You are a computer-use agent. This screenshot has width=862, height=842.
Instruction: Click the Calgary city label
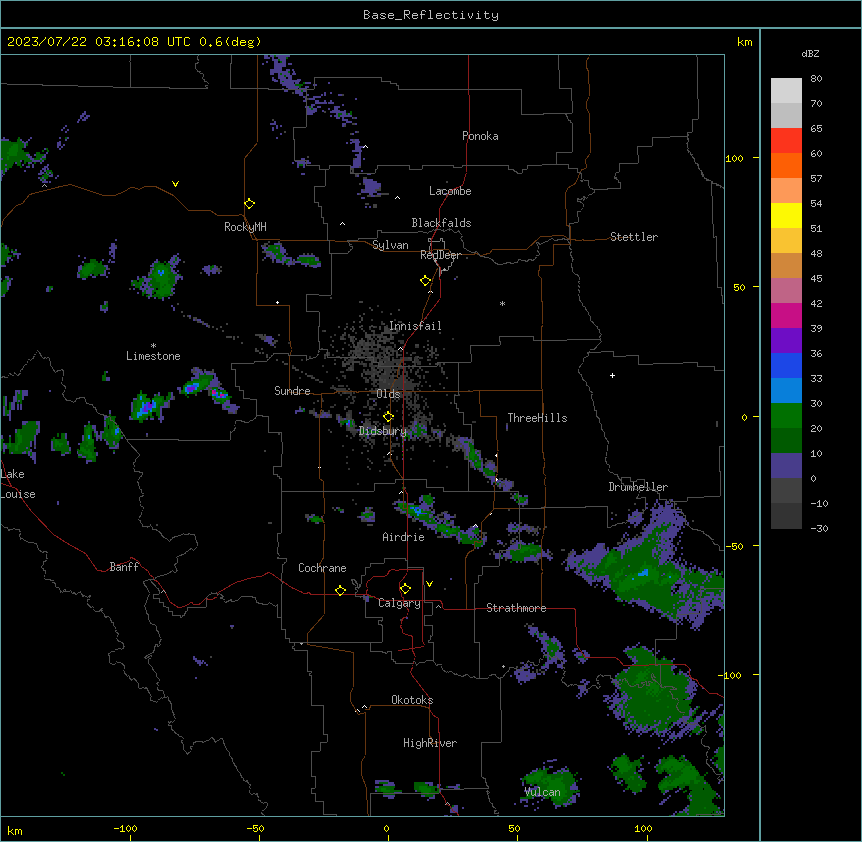400,603
